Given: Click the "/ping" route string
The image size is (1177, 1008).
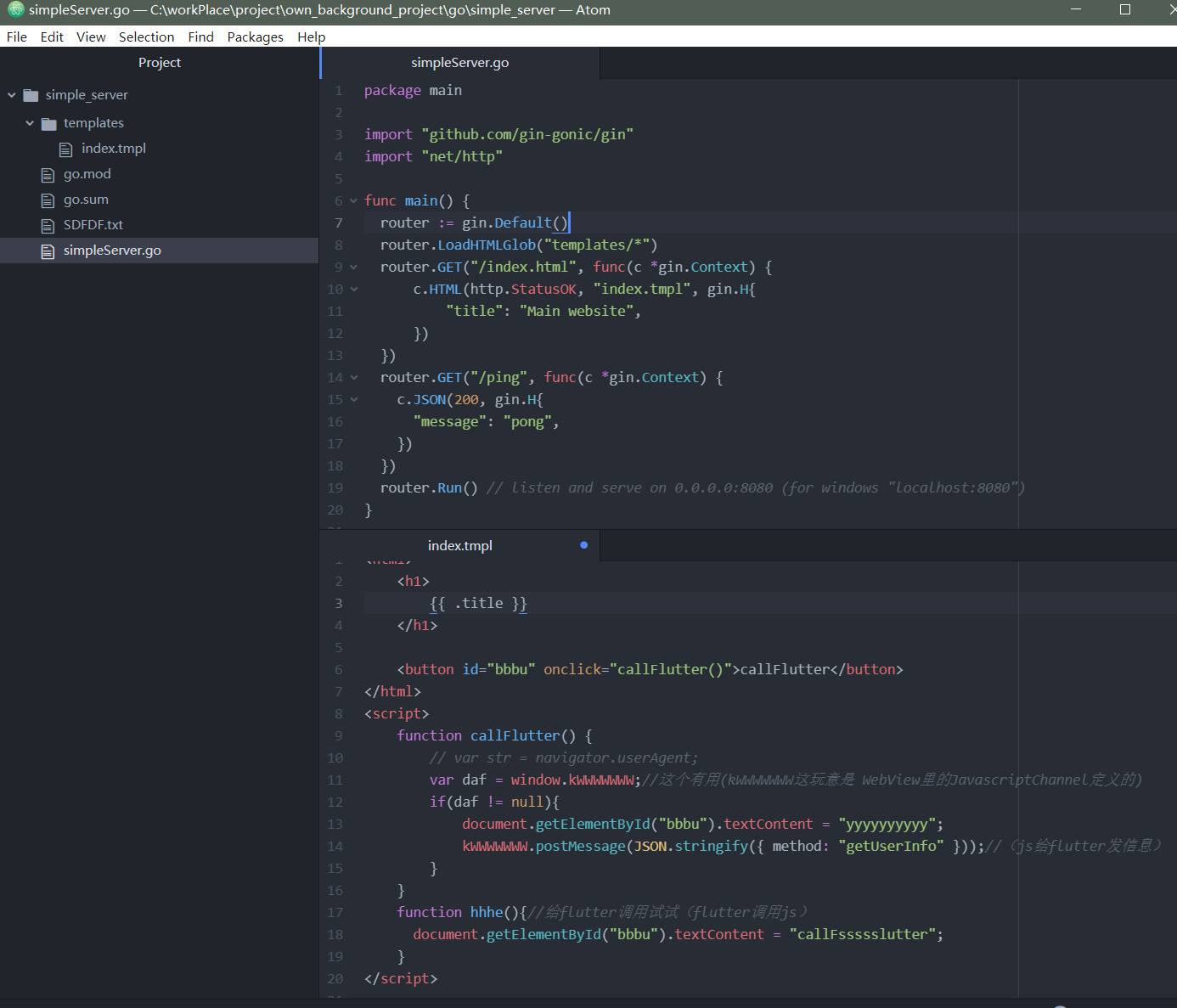Looking at the screenshot, I should [499, 378].
